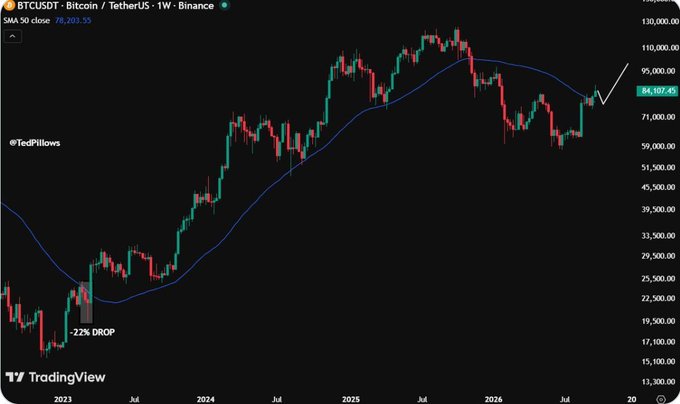680x404 pixels.
Task: Click the 20 label on the time axis
Action: [632, 399]
